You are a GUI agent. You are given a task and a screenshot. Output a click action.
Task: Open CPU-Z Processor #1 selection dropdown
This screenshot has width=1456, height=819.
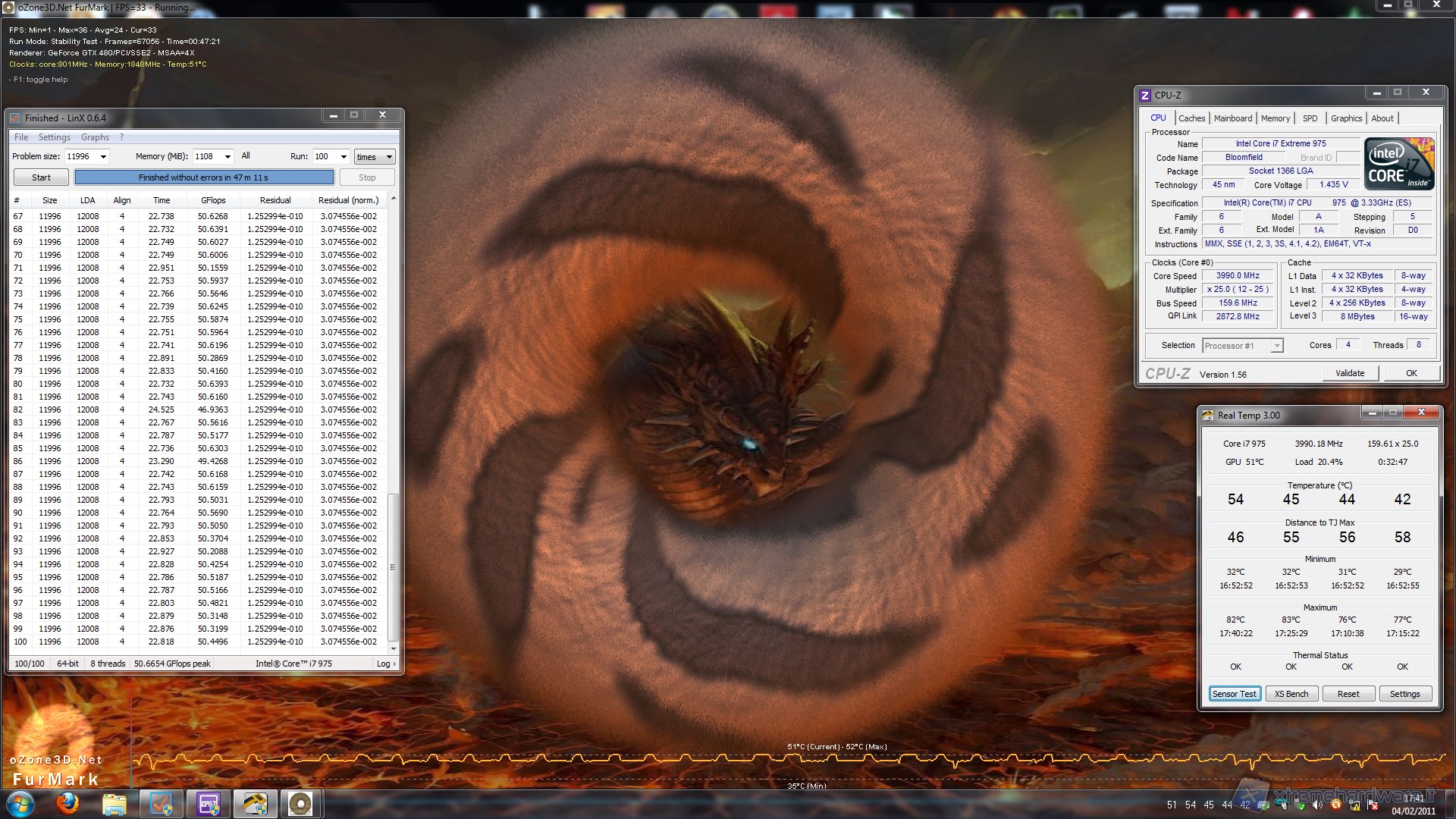(1277, 346)
